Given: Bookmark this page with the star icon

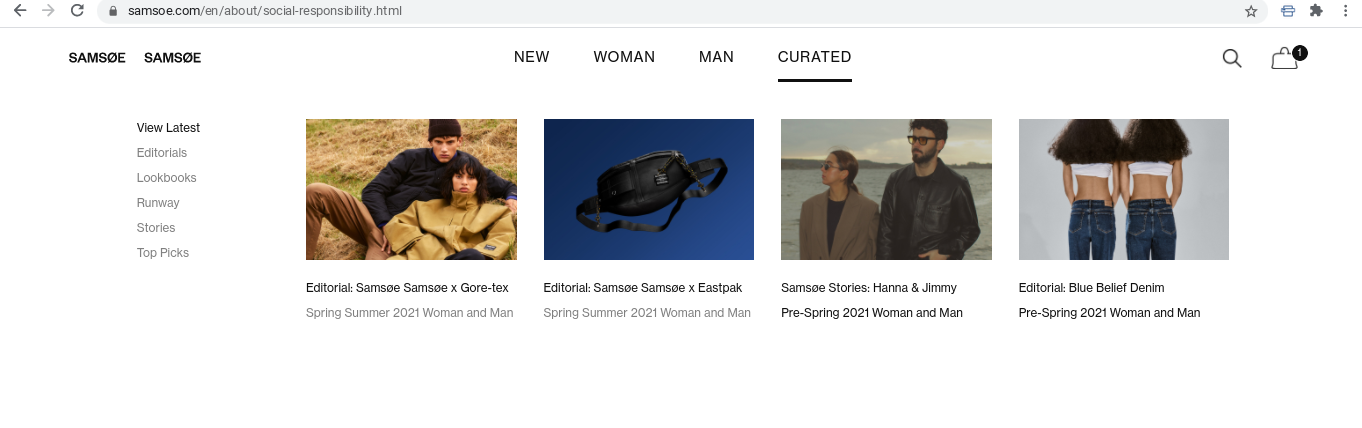Looking at the screenshot, I should 1251,11.
